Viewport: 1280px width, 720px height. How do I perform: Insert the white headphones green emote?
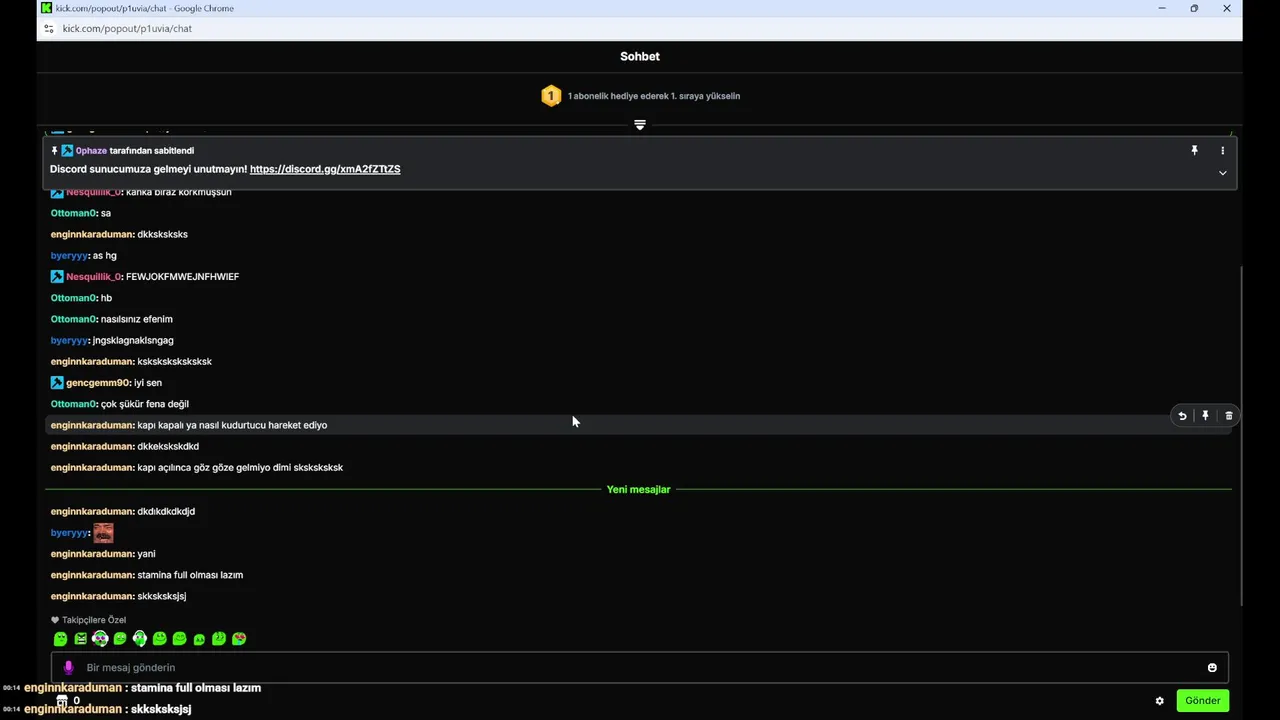(140, 639)
